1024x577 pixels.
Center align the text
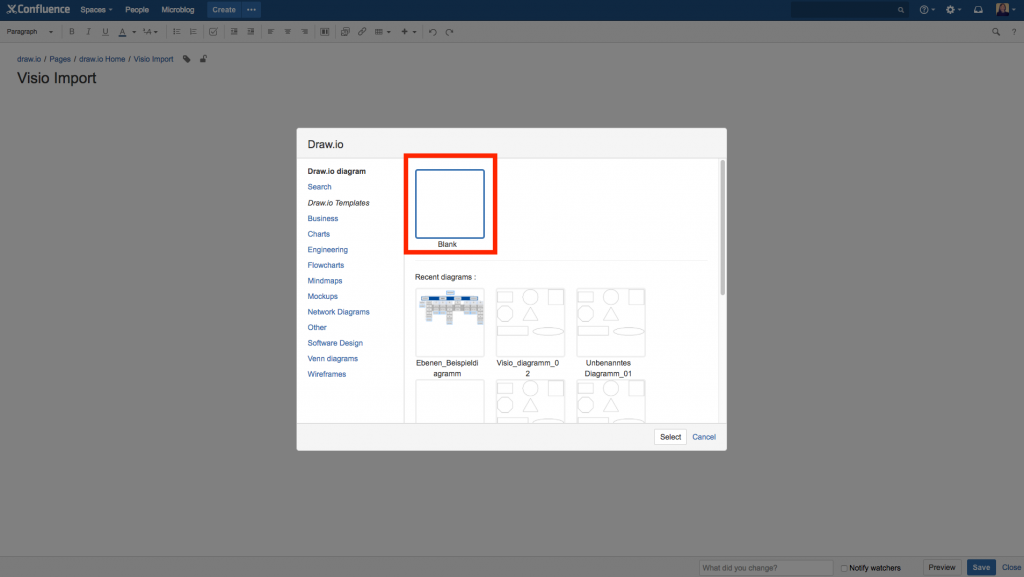[x=287, y=31]
